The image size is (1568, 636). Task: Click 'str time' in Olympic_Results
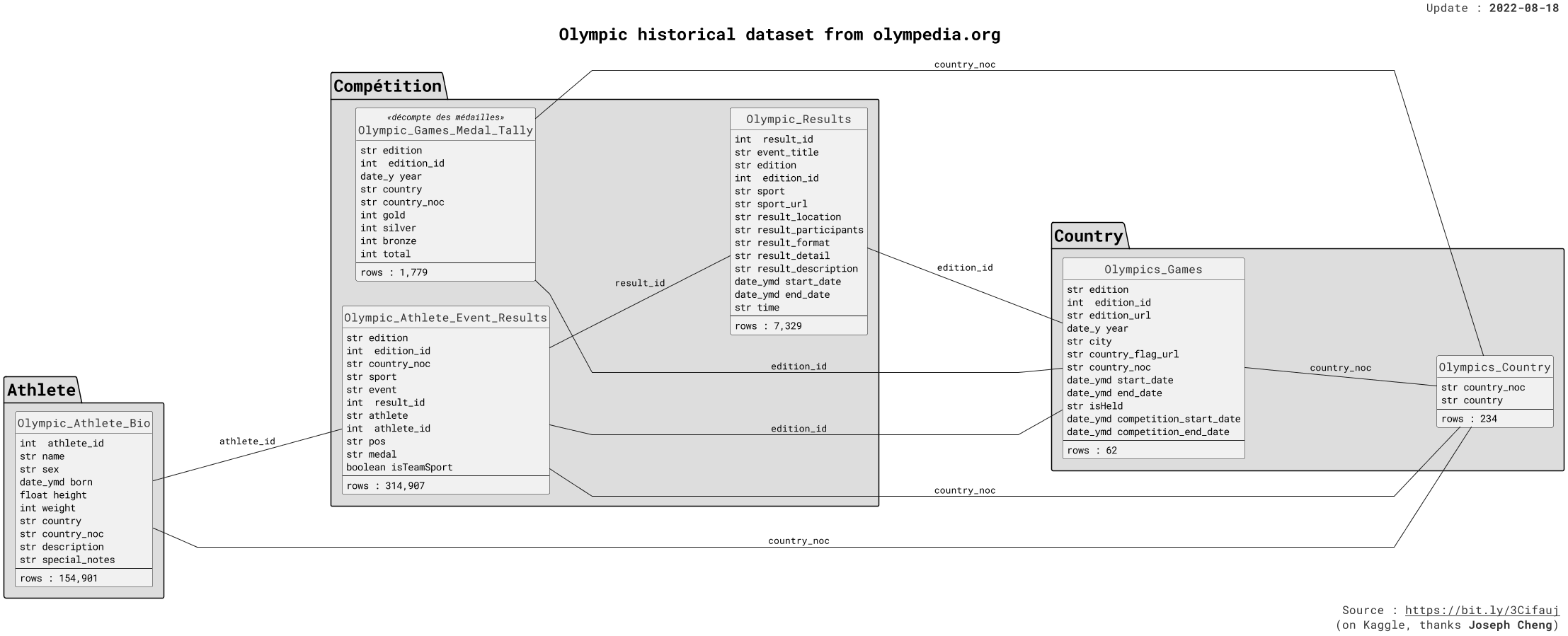click(x=757, y=308)
